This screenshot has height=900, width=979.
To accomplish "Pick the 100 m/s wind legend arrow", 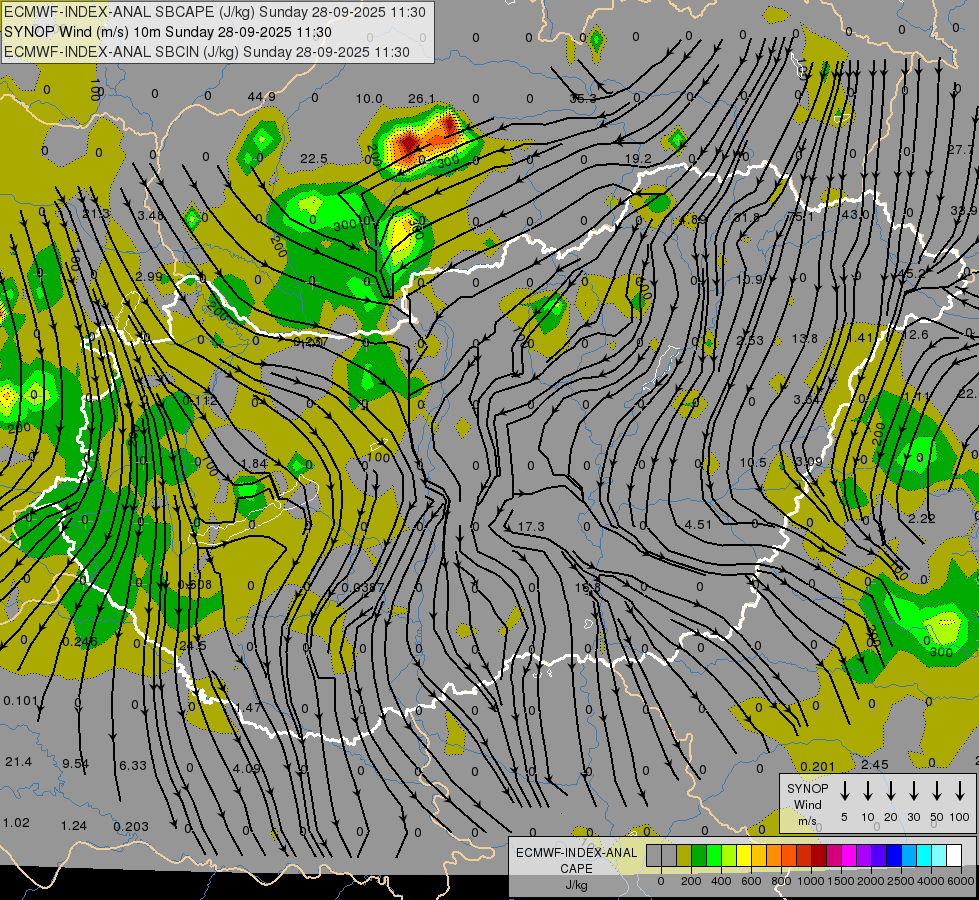I will (960, 791).
